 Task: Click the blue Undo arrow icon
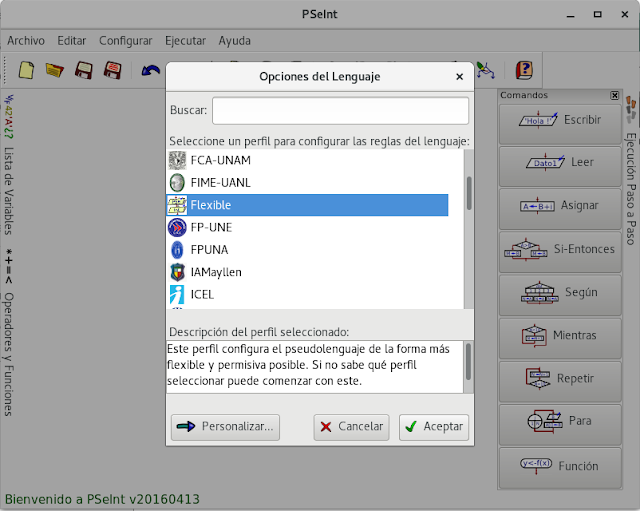151,70
